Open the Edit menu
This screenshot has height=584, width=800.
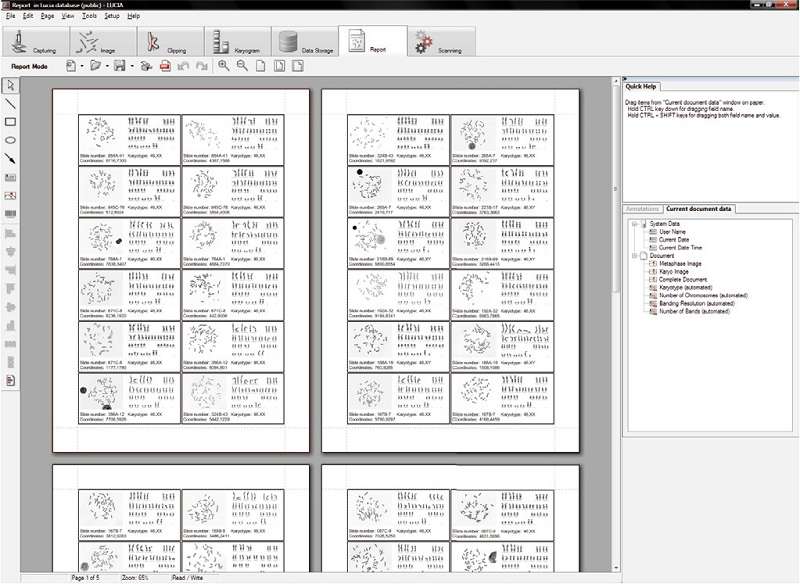28,16
